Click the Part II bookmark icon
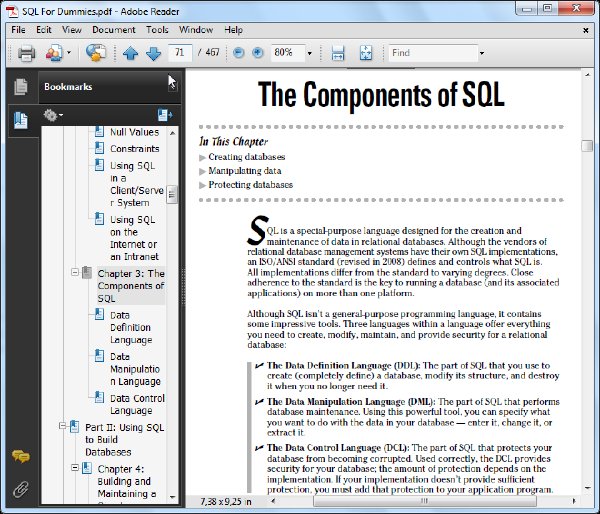600x514 pixels. (75, 426)
